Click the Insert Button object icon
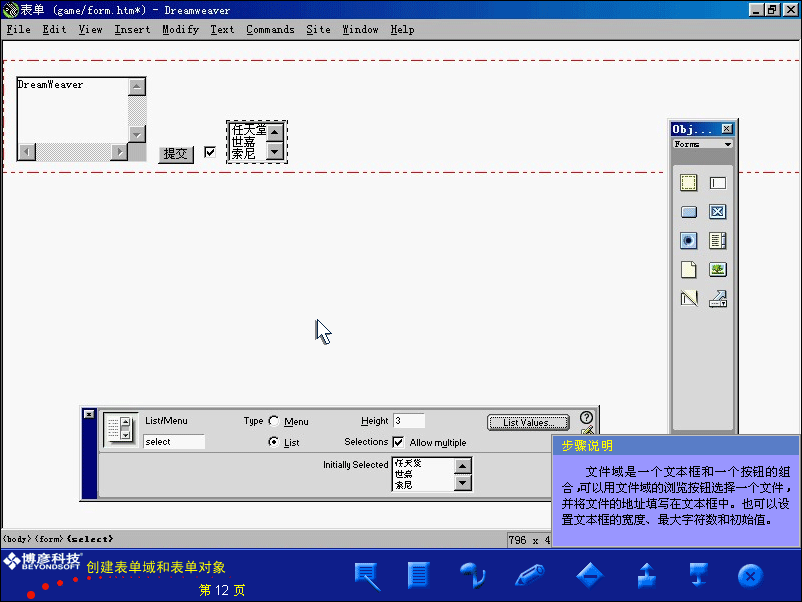802x602 pixels. click(688, 212)
